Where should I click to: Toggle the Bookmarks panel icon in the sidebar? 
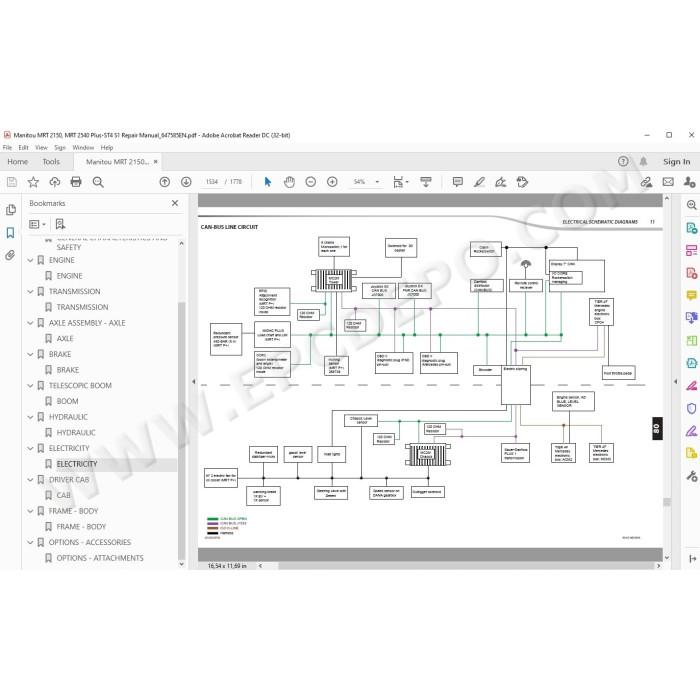click(10, 233)
